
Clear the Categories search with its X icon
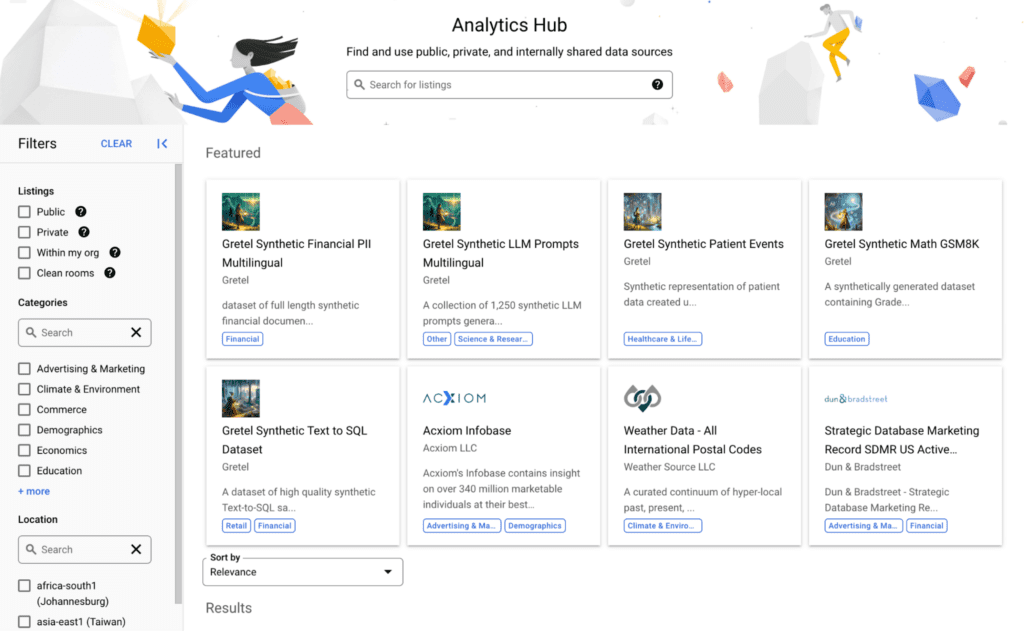click(x=135, y=332)
